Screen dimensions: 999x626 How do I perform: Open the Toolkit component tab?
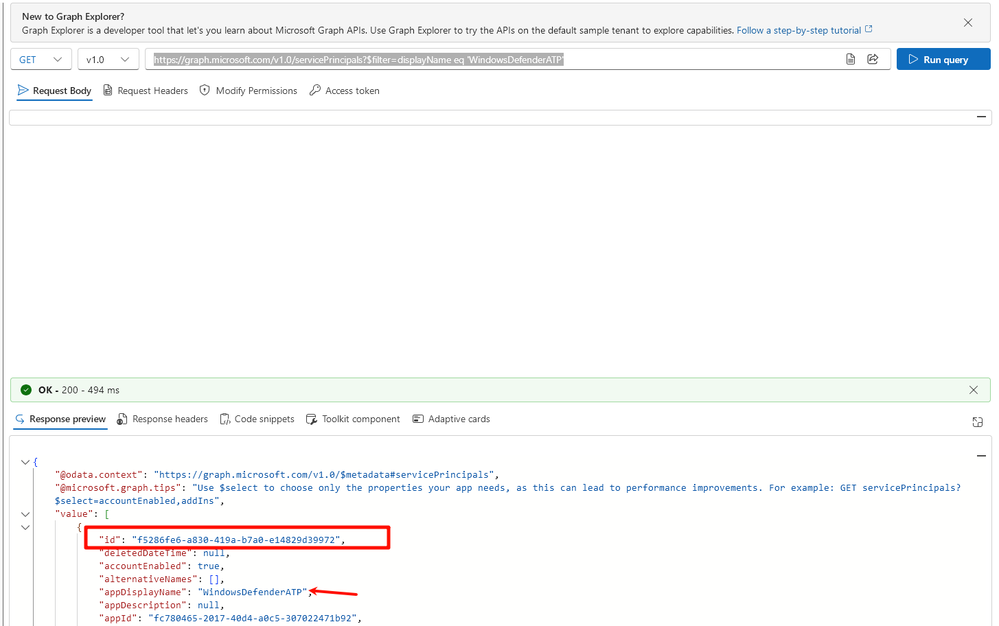353,419
